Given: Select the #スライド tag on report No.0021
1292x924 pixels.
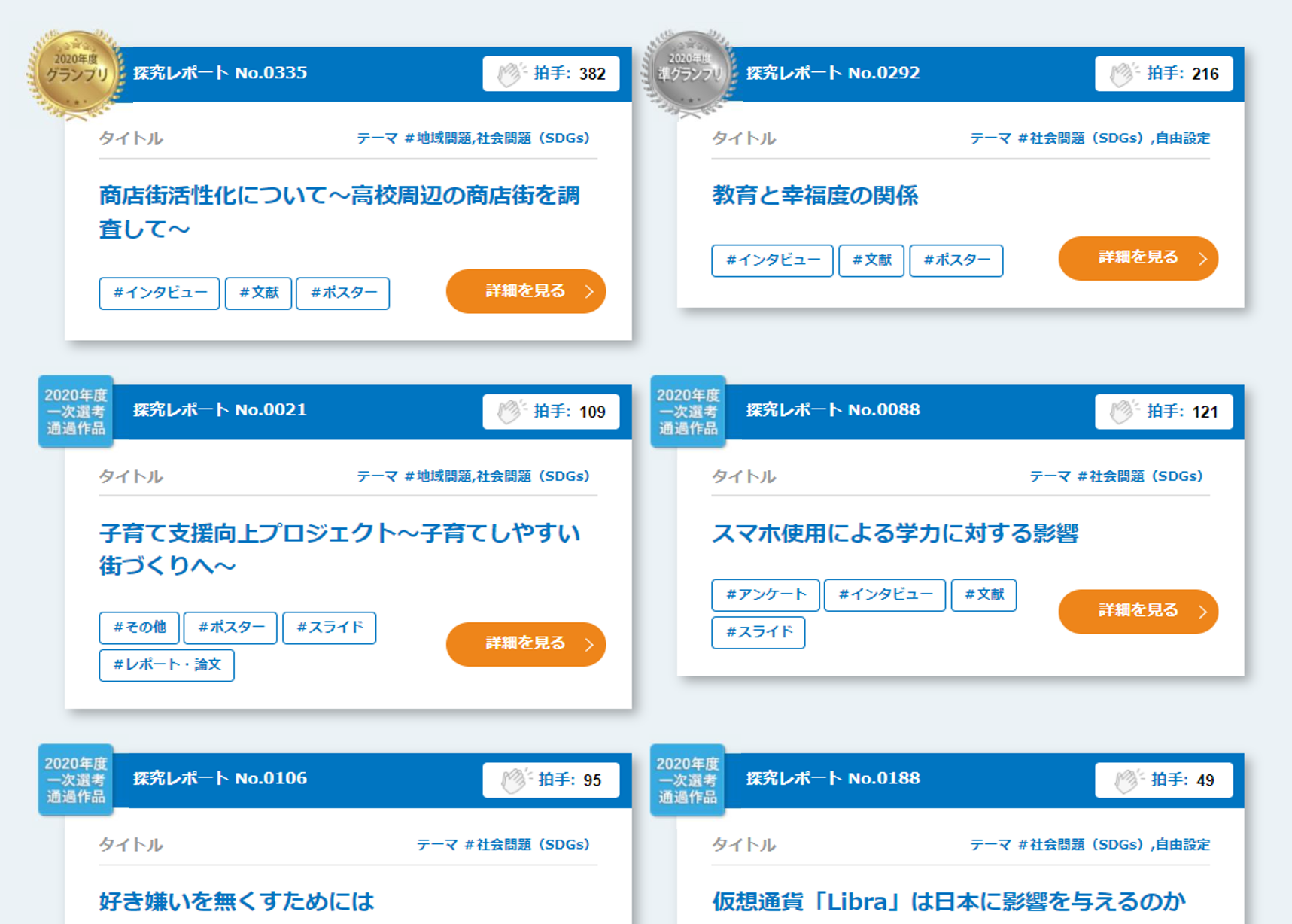Looking at the screenshot, I should coord(329,628).
